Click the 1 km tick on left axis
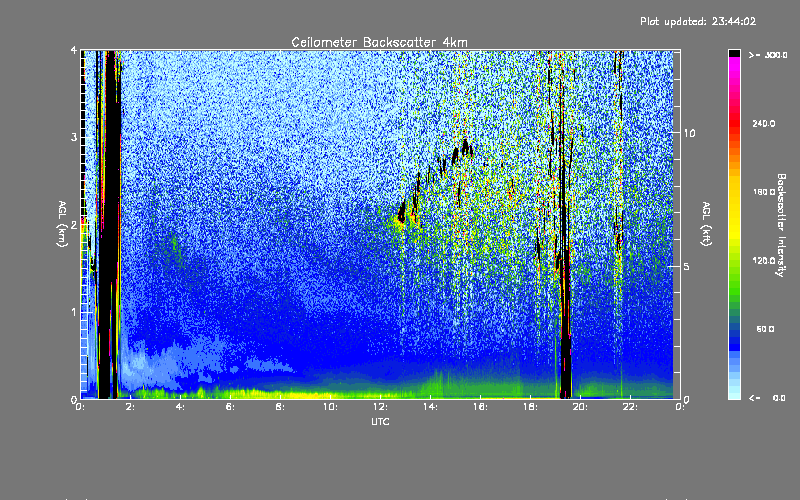Image resolution: width=800 pixels, height=500 pixels. pos(74,312)
